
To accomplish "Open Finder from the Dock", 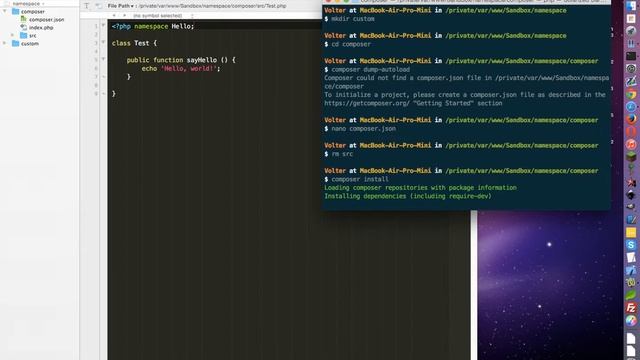I will pyautogui.click(x=631, y=6).
